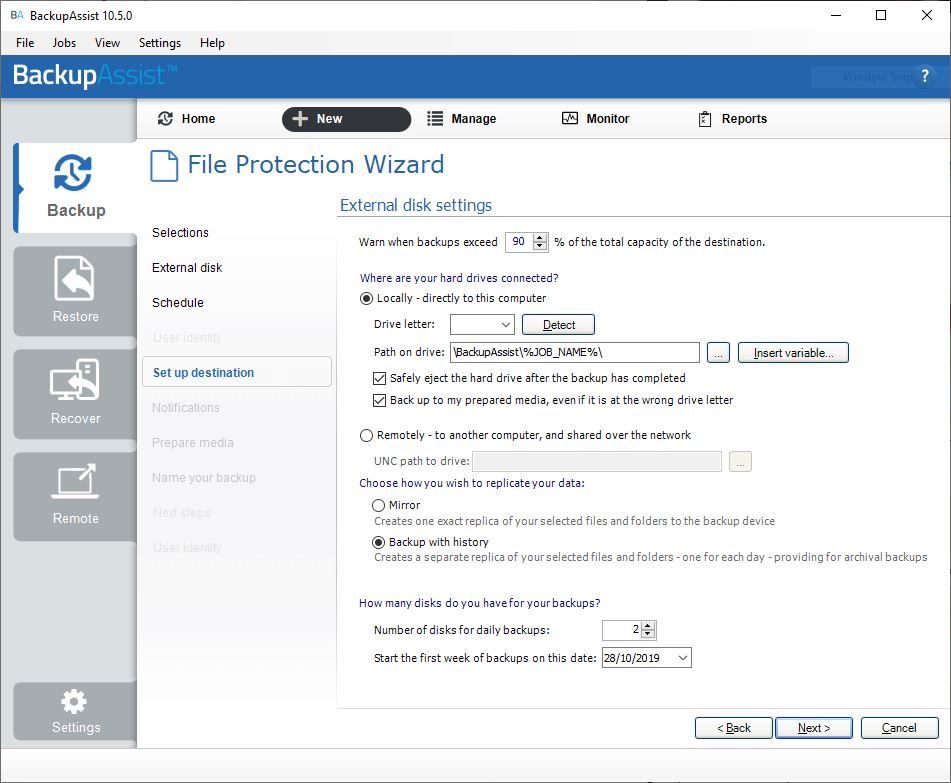Viewport: 951px width, 783px height.
Task: Proceed with the Next button
Action: (x=814, y=728)
